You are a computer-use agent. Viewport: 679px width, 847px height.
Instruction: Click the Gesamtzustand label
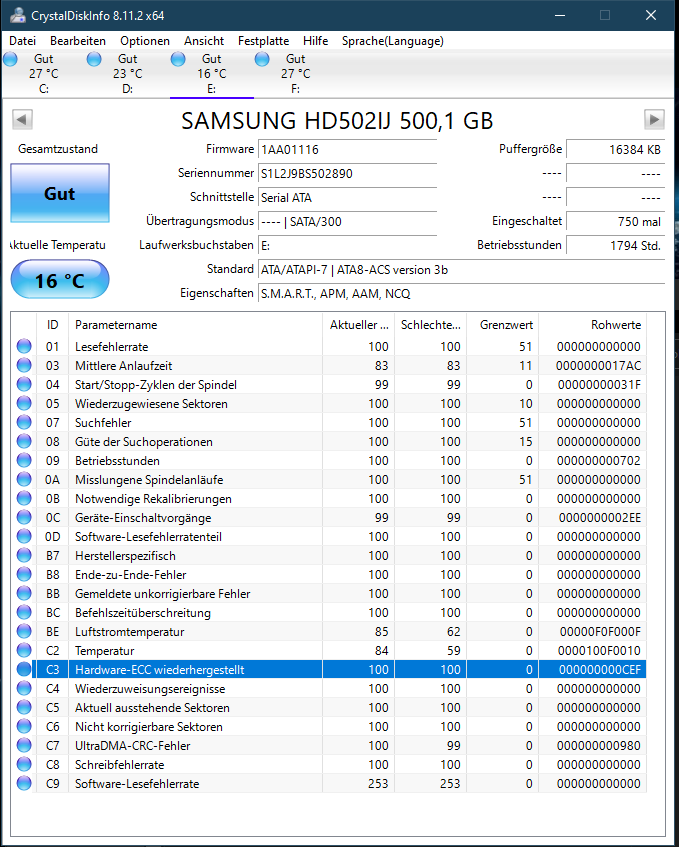[x=58, y=149]
